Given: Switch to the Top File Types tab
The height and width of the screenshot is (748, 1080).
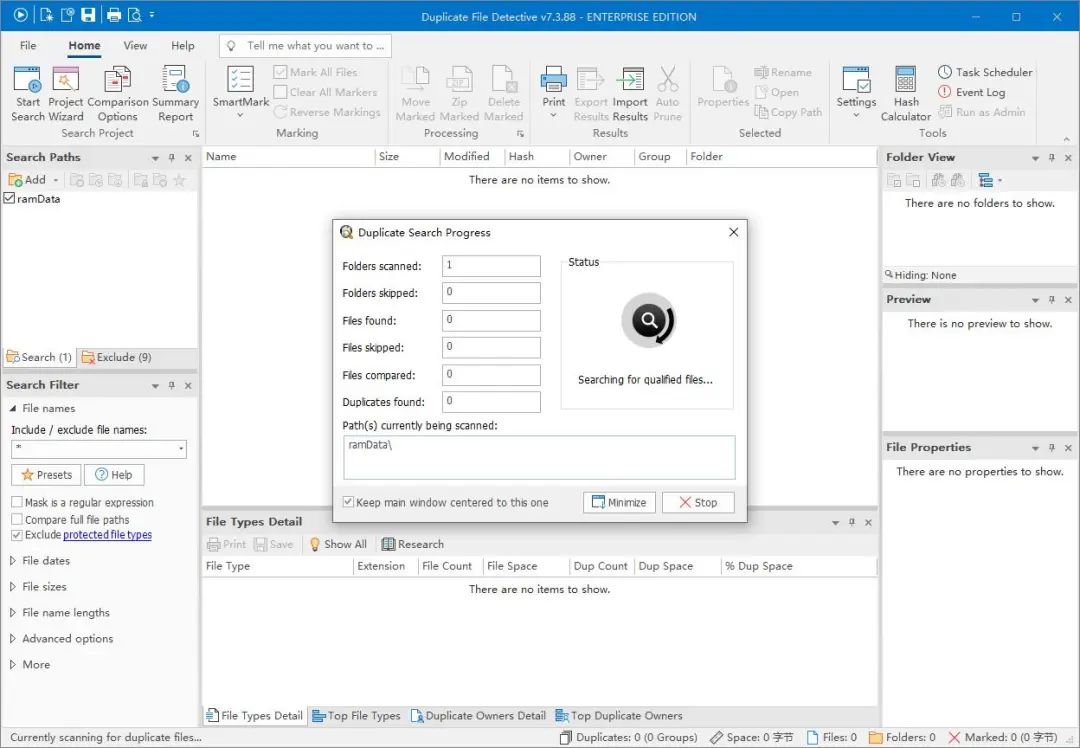Looking at the screenshot, I should point(356,716).
